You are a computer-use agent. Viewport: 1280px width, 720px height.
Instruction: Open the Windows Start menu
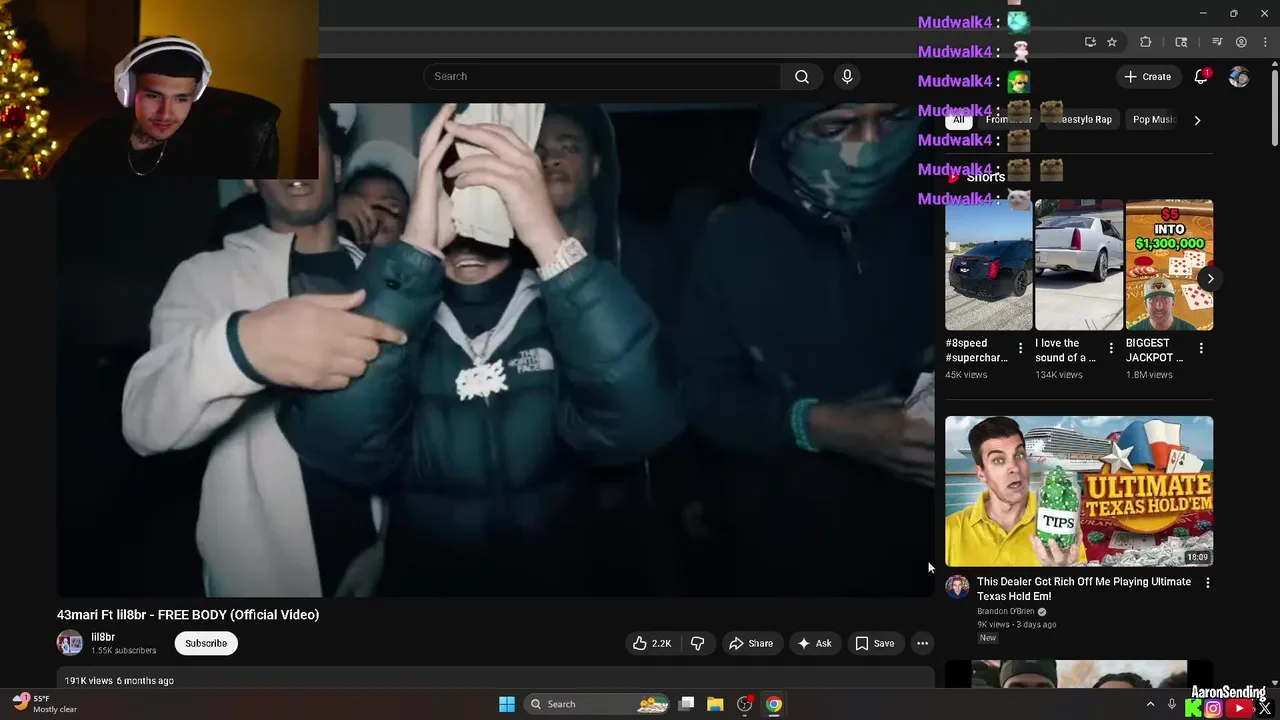tap(507, 704)
